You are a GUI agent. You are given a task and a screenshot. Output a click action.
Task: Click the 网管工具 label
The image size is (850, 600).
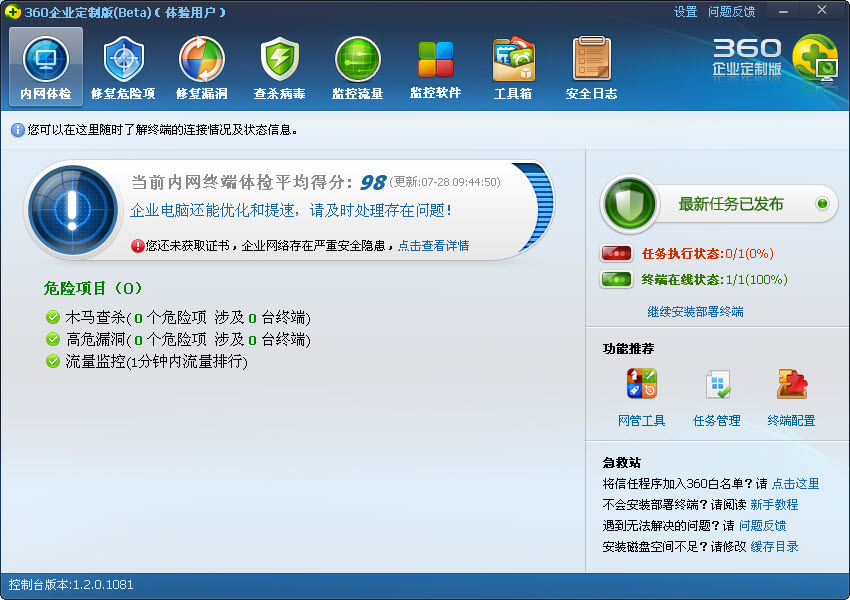point(642,421)
